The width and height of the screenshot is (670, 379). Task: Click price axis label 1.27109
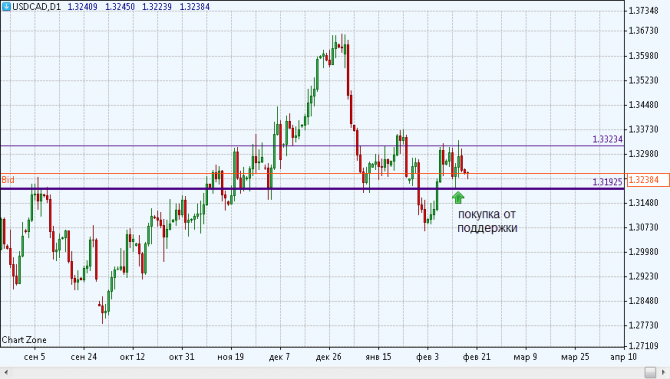click(x=644, y=345)
